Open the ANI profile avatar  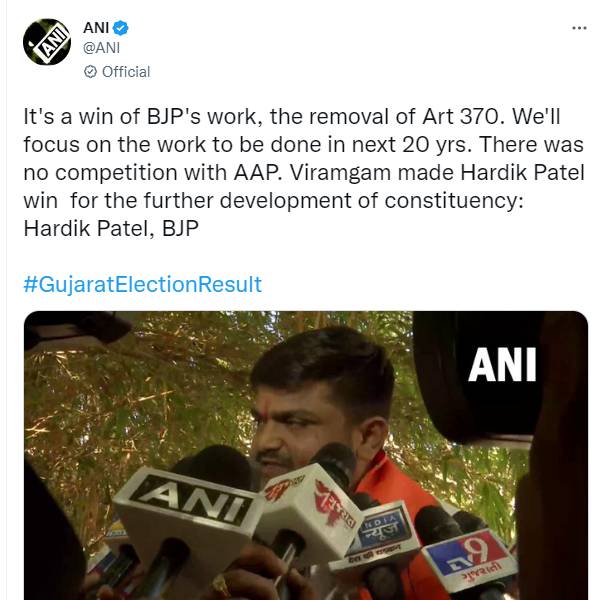click(47, 42)
